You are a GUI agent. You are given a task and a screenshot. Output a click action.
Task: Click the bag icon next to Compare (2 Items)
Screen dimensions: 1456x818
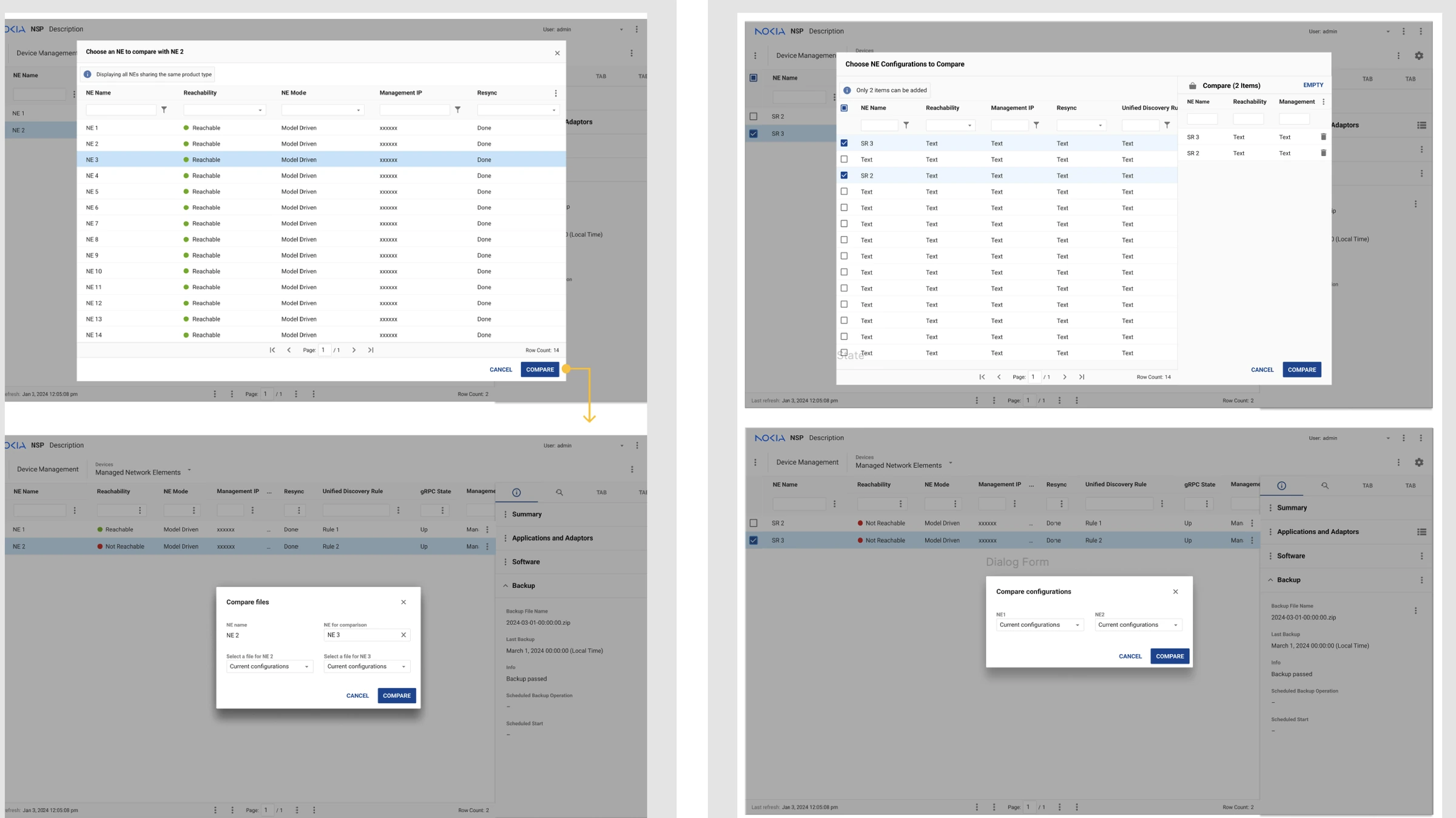click(1192, 86)
